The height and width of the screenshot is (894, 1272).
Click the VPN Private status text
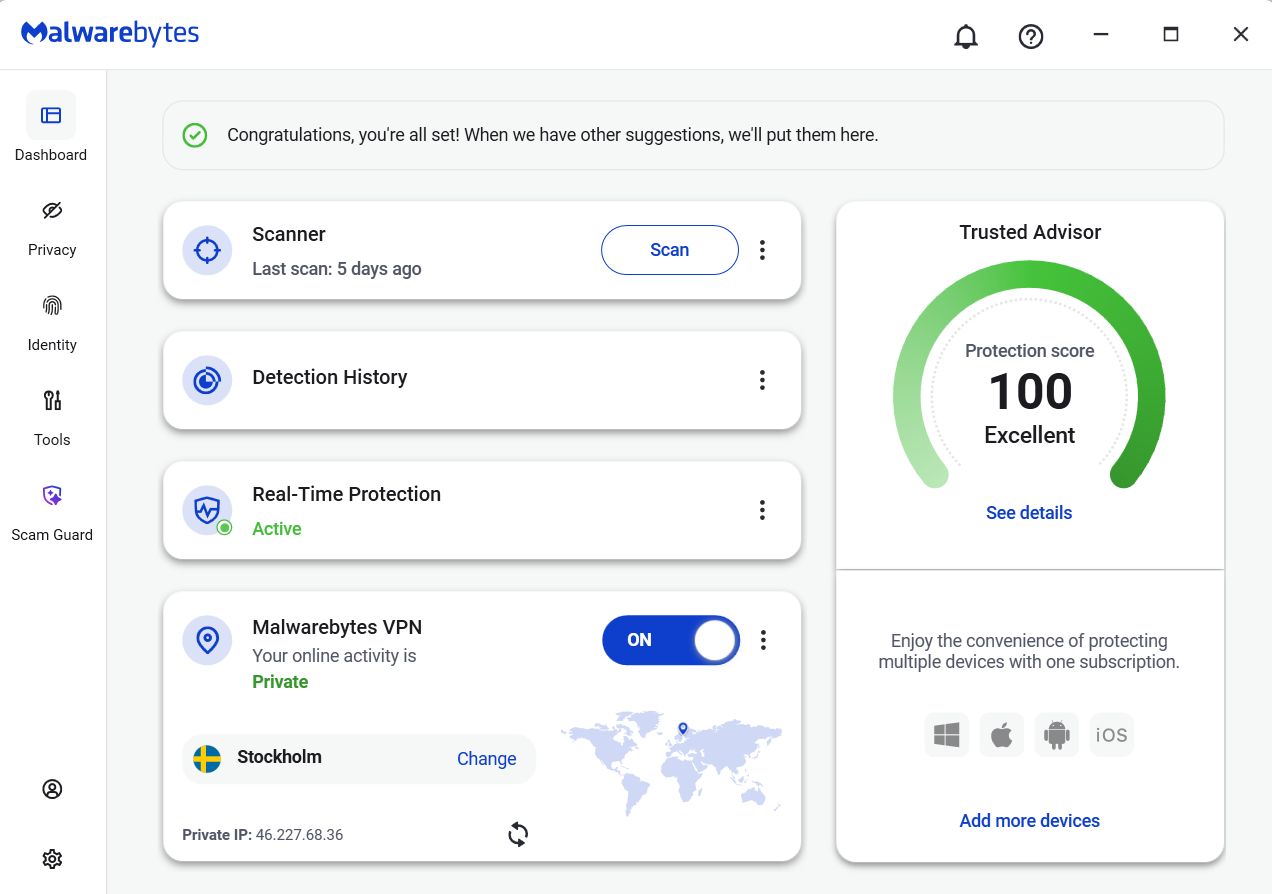tap(280, 682)
